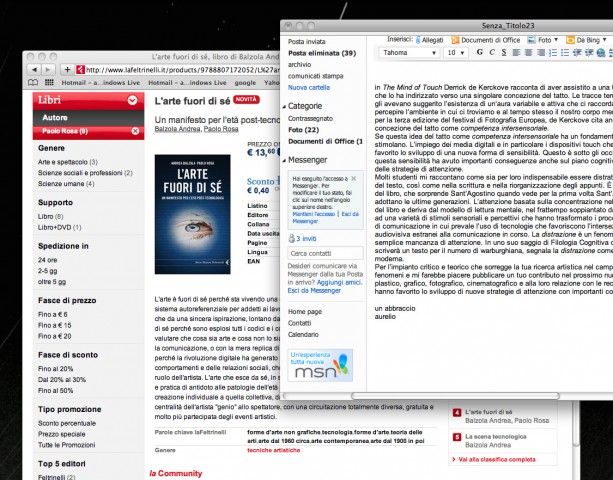Click Mantieni l'accesso link

pyautogui.click(x=314, y=214)
